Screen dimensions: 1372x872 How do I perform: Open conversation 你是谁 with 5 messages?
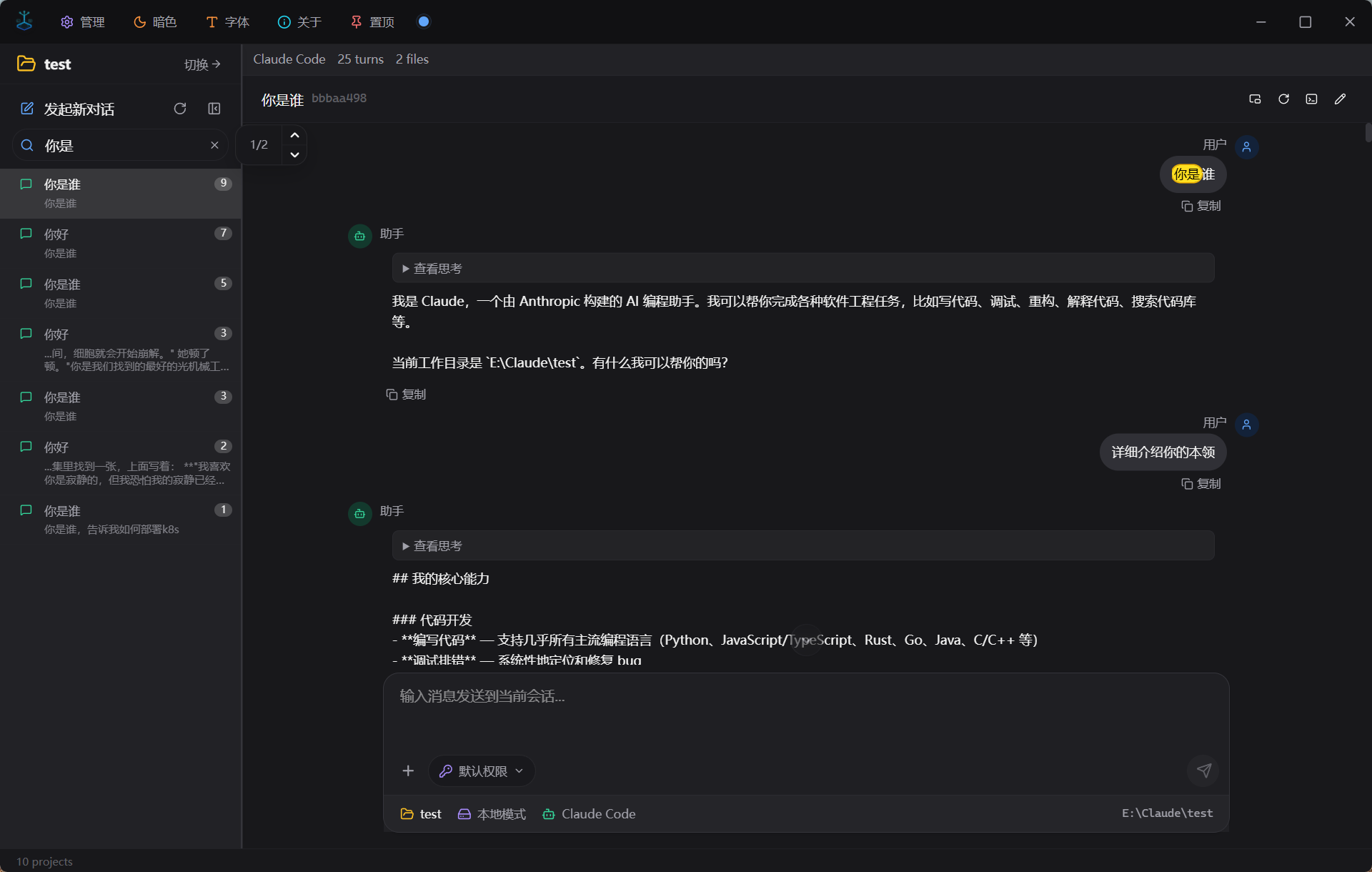pos(121,294)
